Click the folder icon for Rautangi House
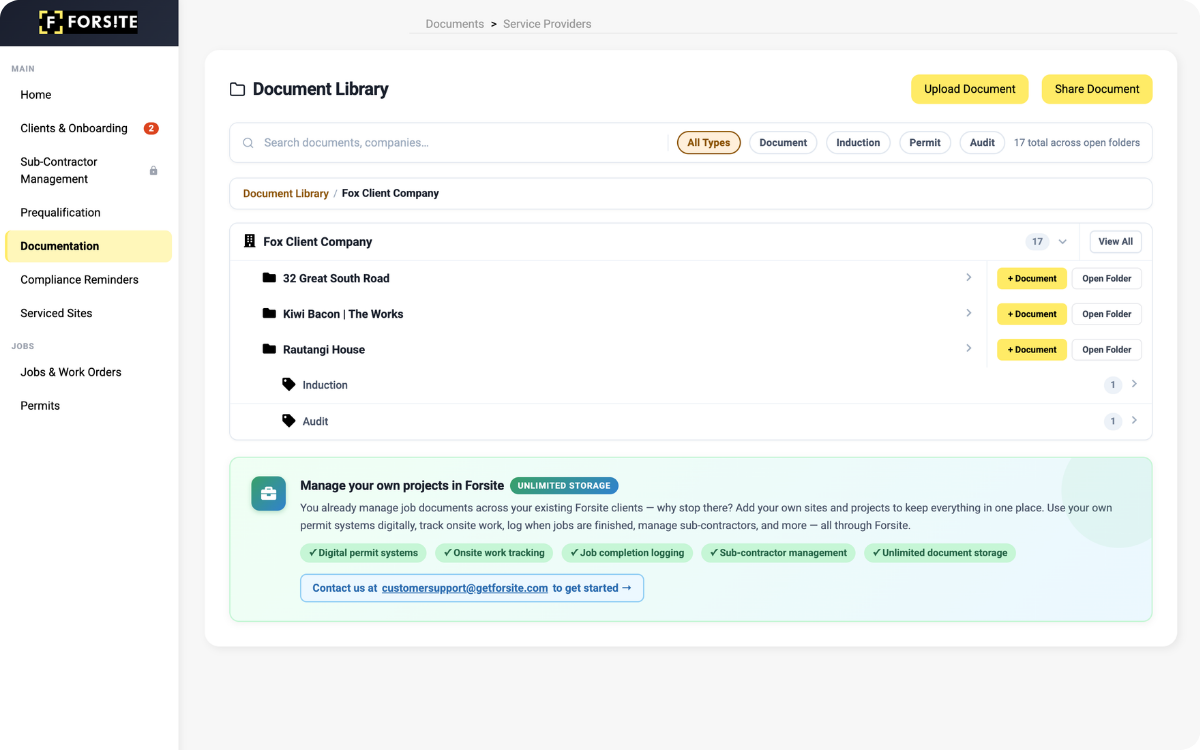 269,350
